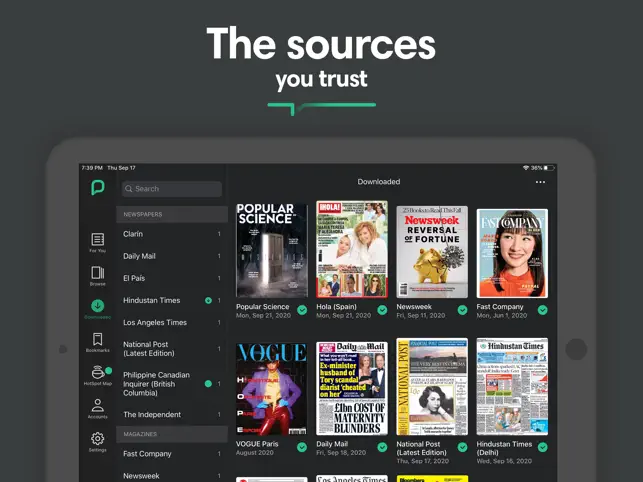Tap the green dot in Philippine Canadian Inquirer row
Screen dimensions: 643x482
208,384
